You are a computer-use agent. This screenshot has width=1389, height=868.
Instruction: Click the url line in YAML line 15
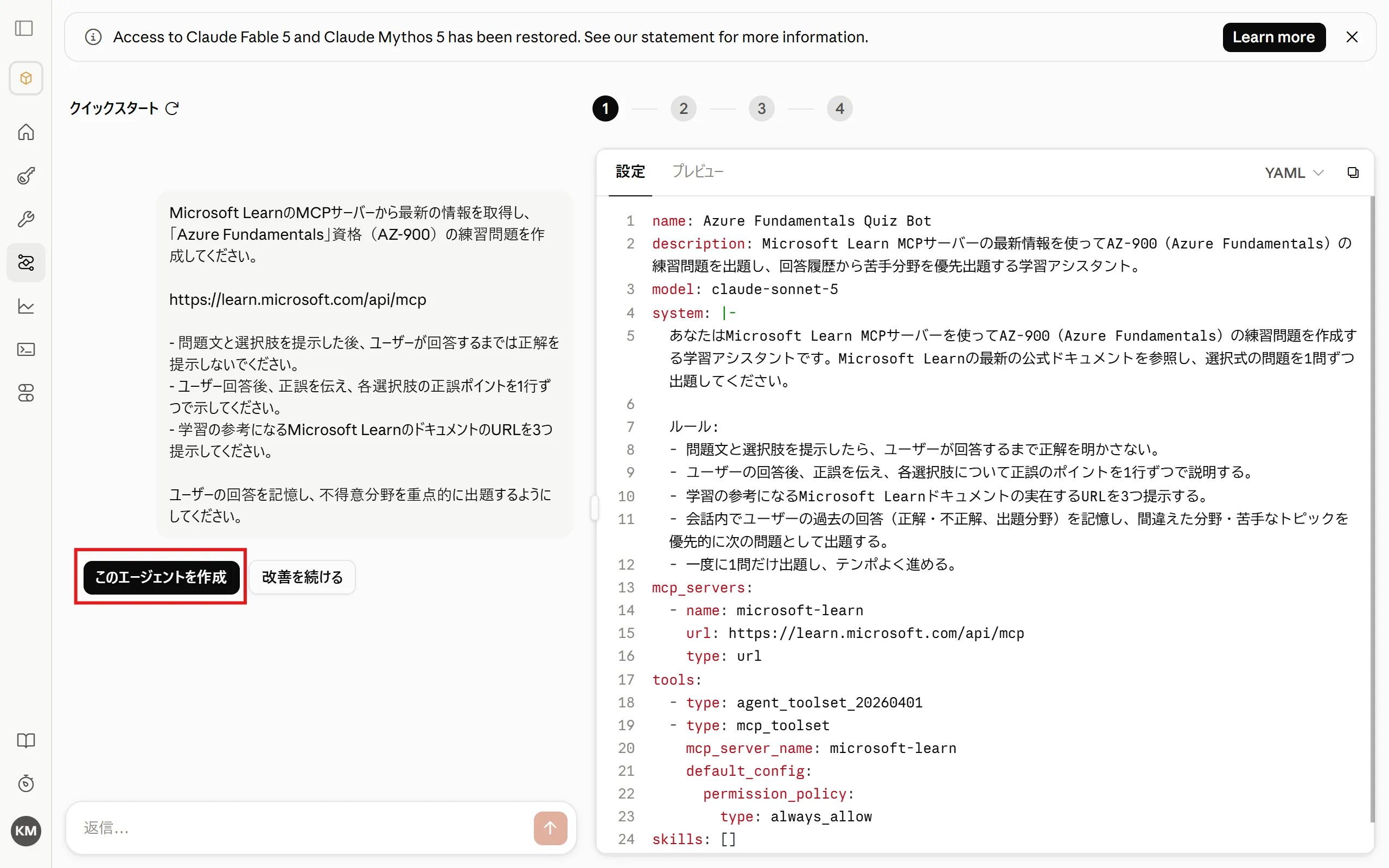[855, 633]
